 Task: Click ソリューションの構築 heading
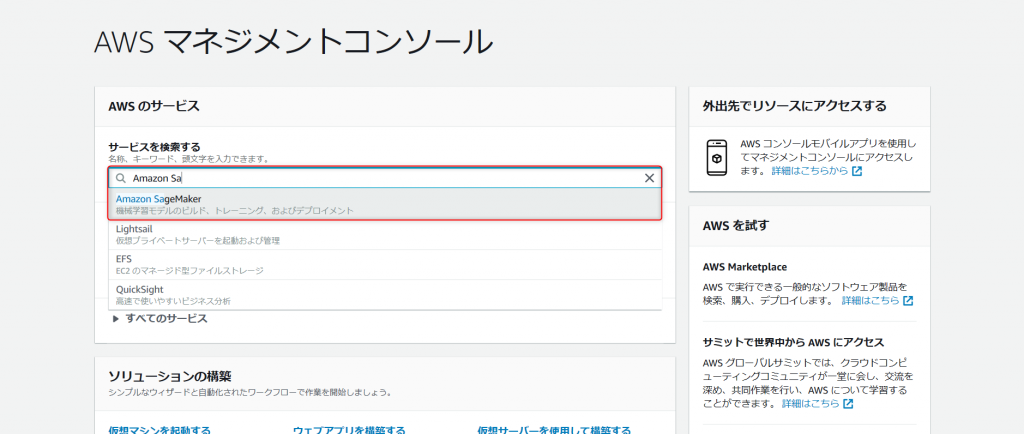click(170, 377)
